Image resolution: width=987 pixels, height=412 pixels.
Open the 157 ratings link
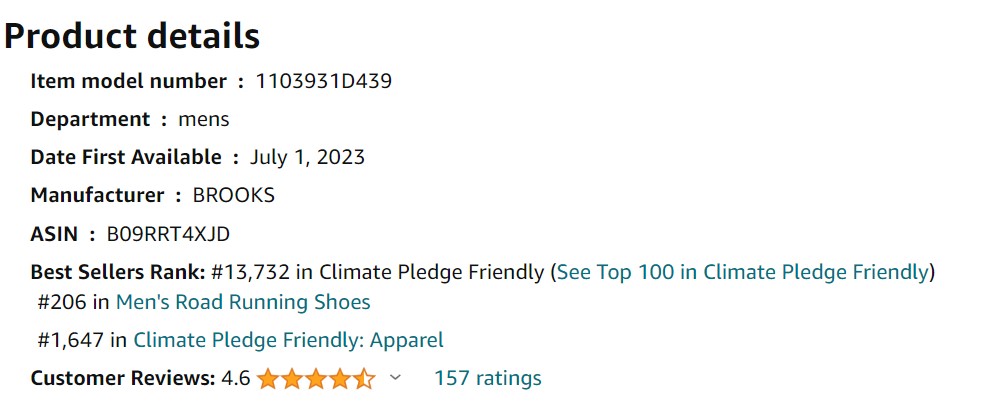(x=488, y=378)
